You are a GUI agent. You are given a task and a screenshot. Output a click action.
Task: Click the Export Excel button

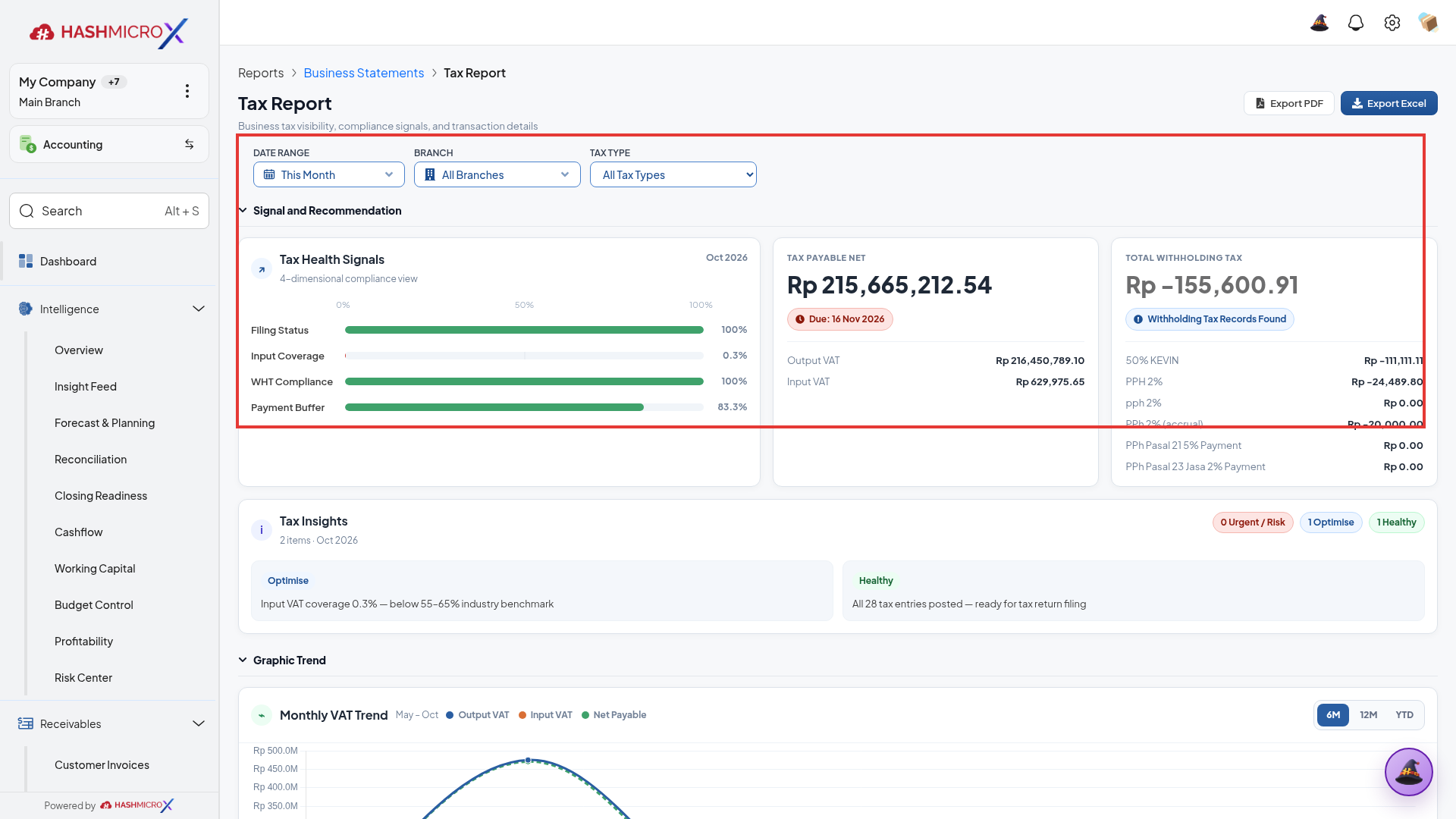[x=1389, y=103]
